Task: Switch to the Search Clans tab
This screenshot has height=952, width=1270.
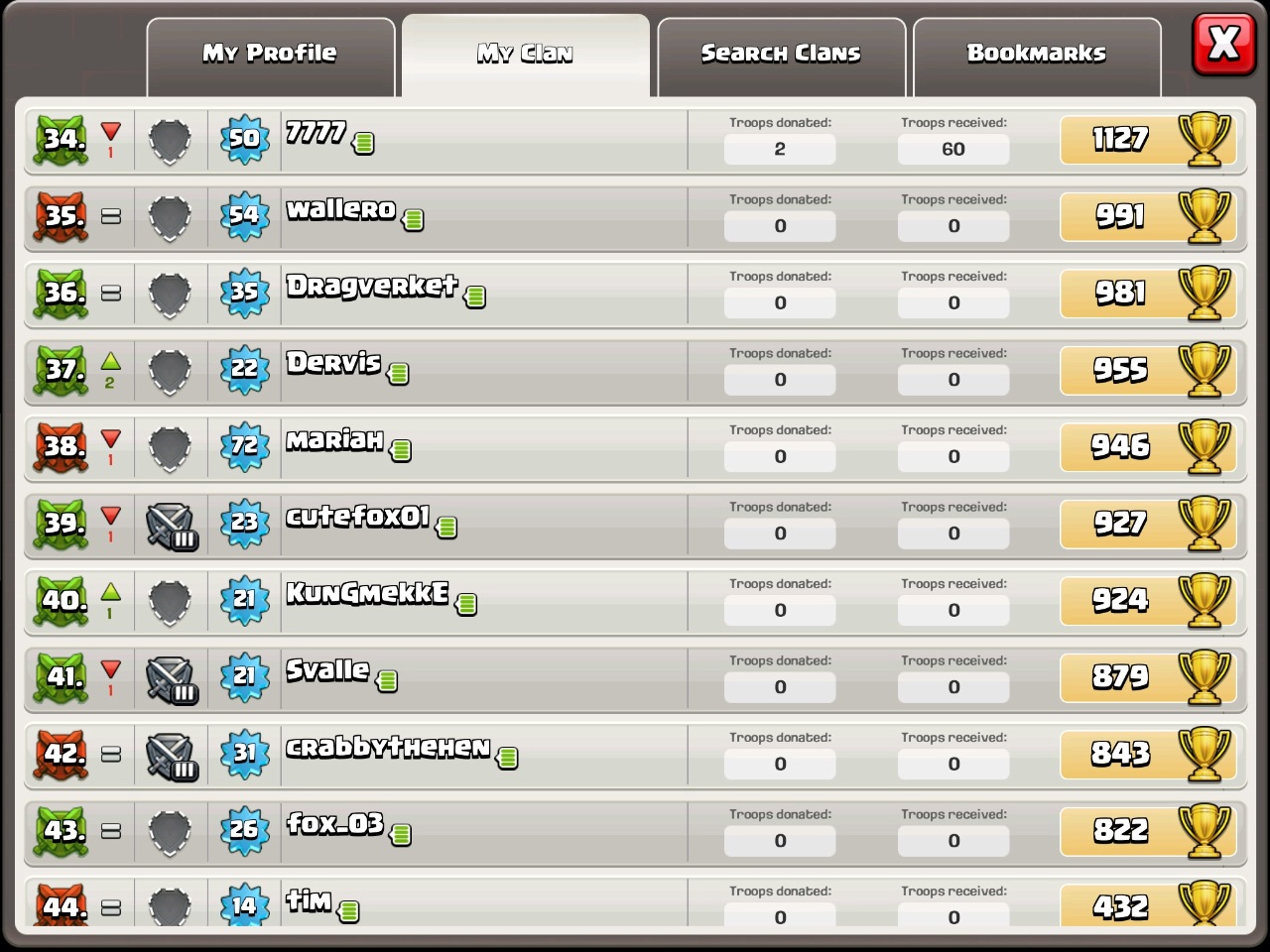Action: [x=781, y=57]
